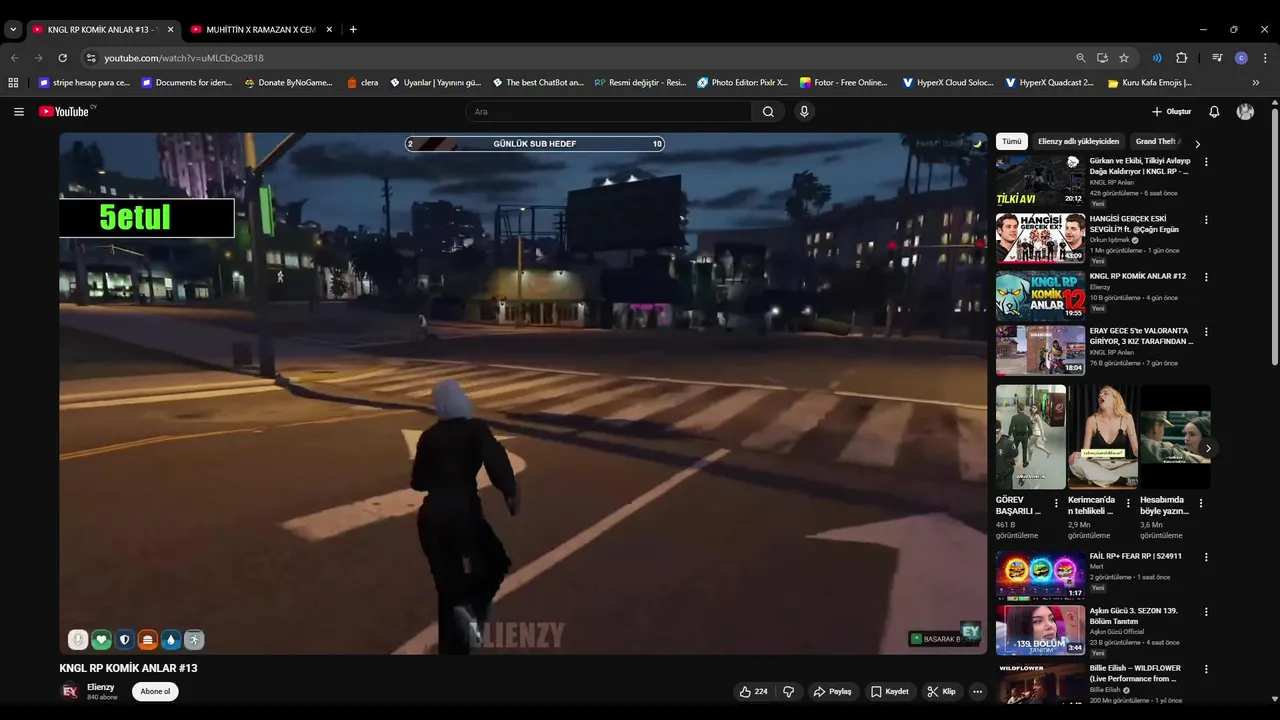Open the TİLKİ AVI video thumbnail
This screenshot has height=720, width=1280.
[x=1040, y=180]
